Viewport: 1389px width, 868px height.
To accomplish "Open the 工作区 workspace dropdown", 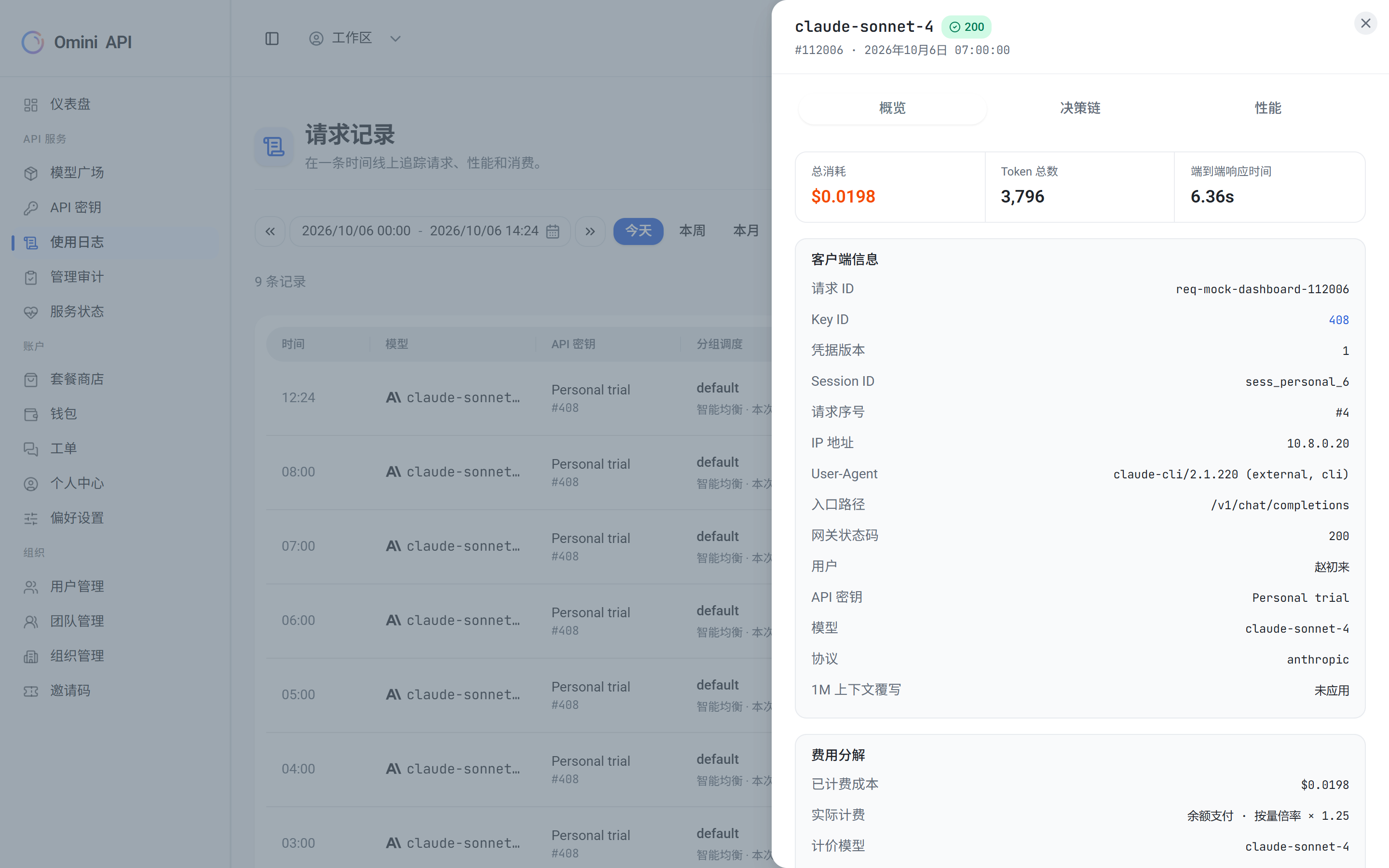I will pos(354,39).
